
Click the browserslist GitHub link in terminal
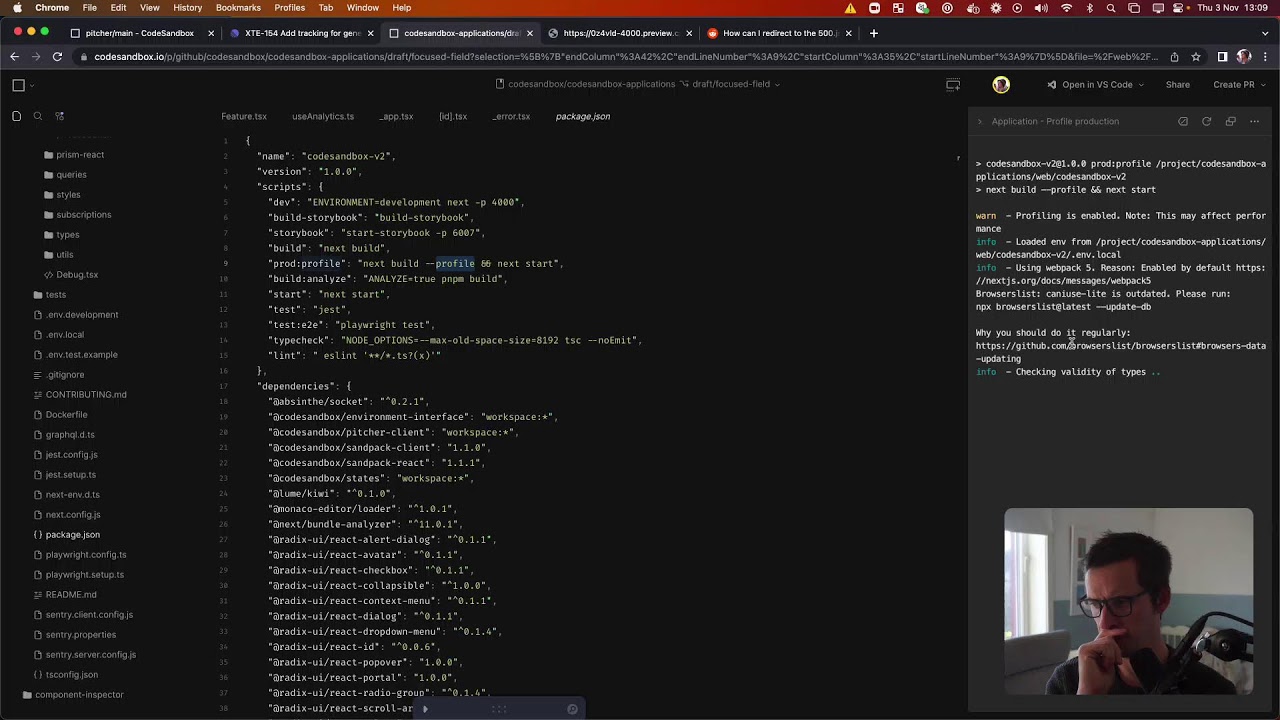1120,352
